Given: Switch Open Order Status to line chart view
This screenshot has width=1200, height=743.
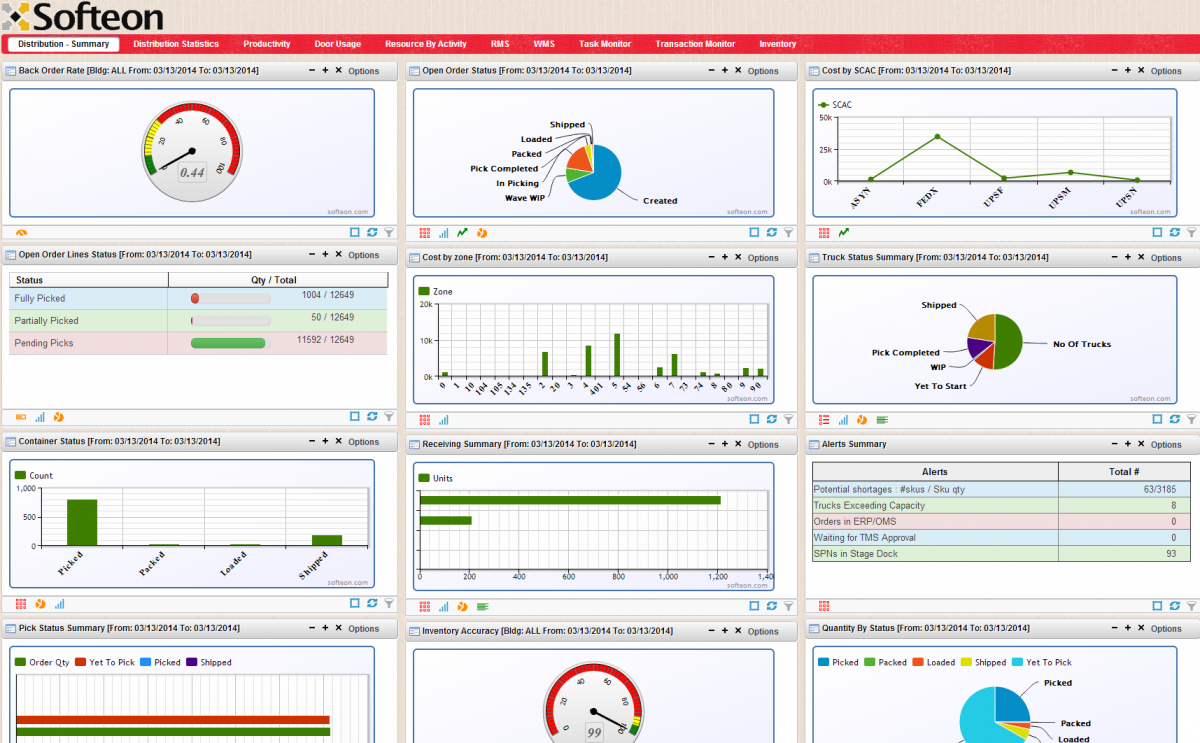Looking at the screenshot, I should coord(461,232).
